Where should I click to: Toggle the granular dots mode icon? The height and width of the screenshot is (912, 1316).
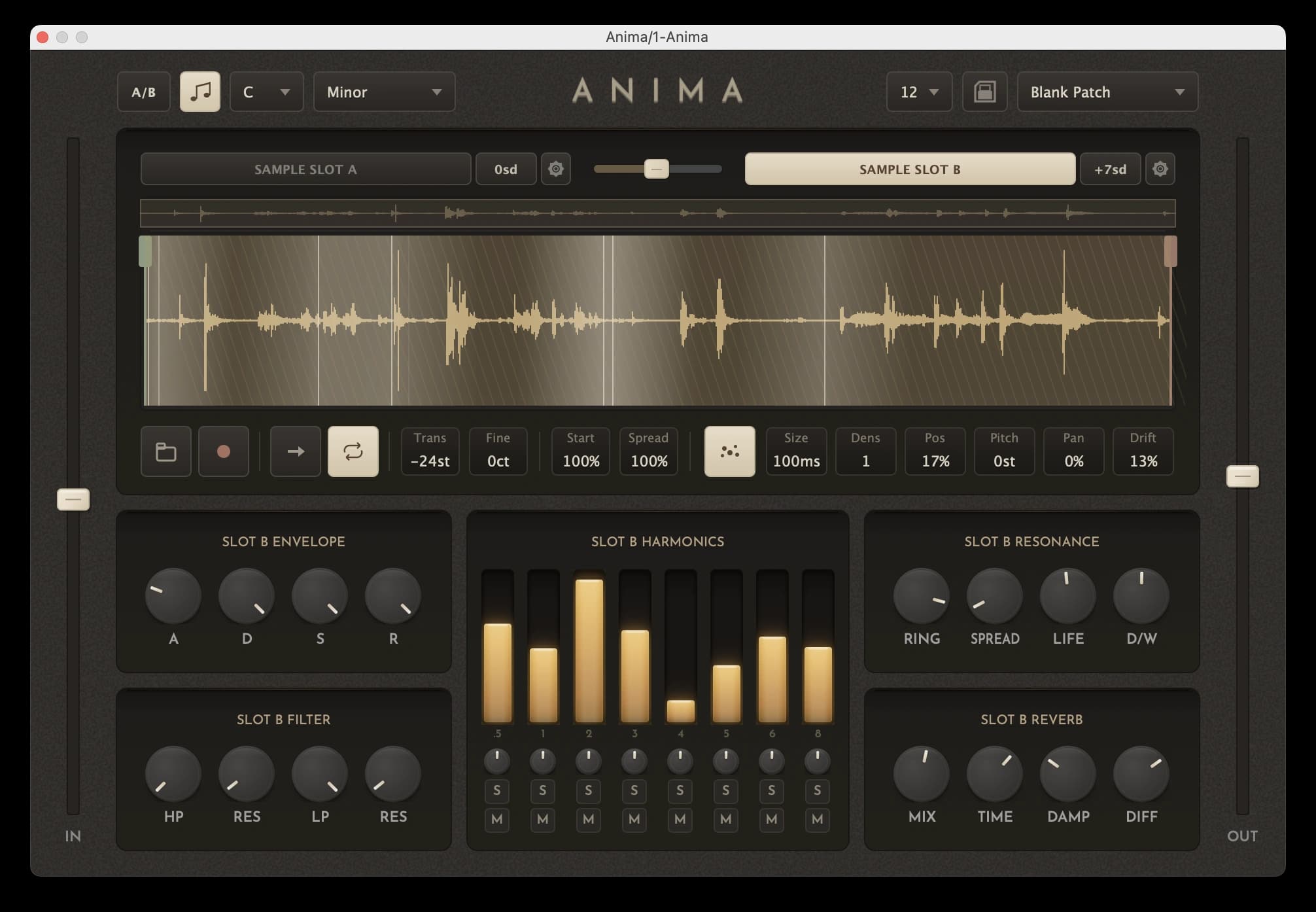(x=730, y=451)
